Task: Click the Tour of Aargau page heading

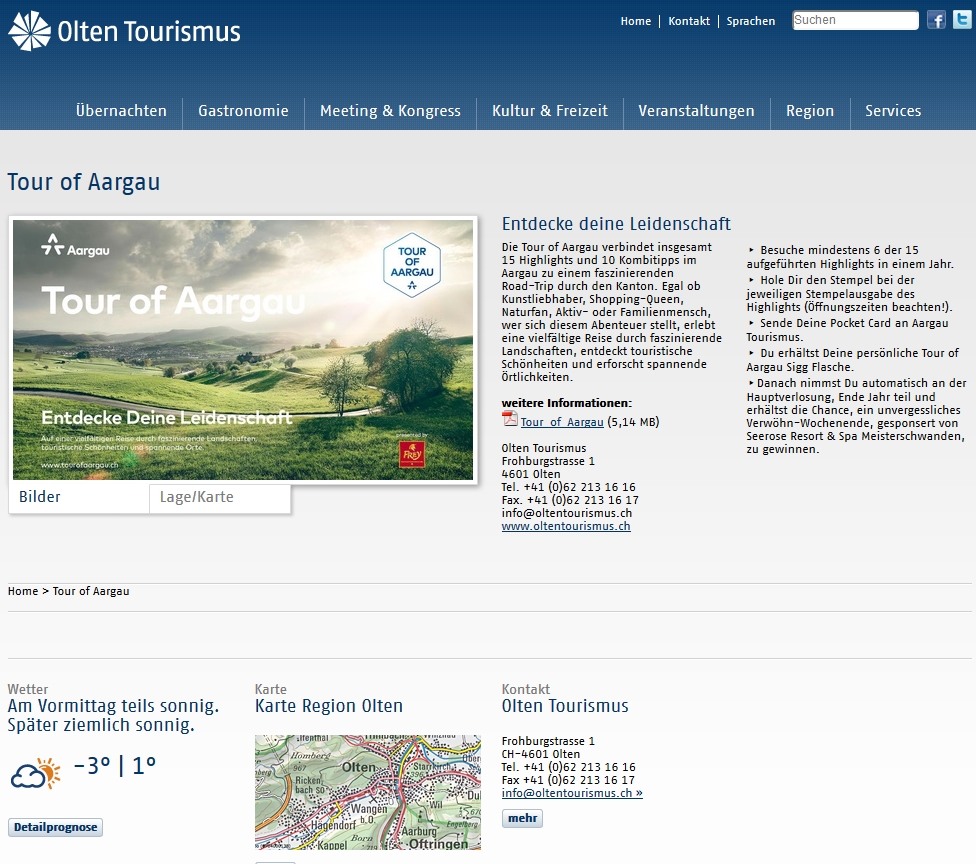Action: 84,182
